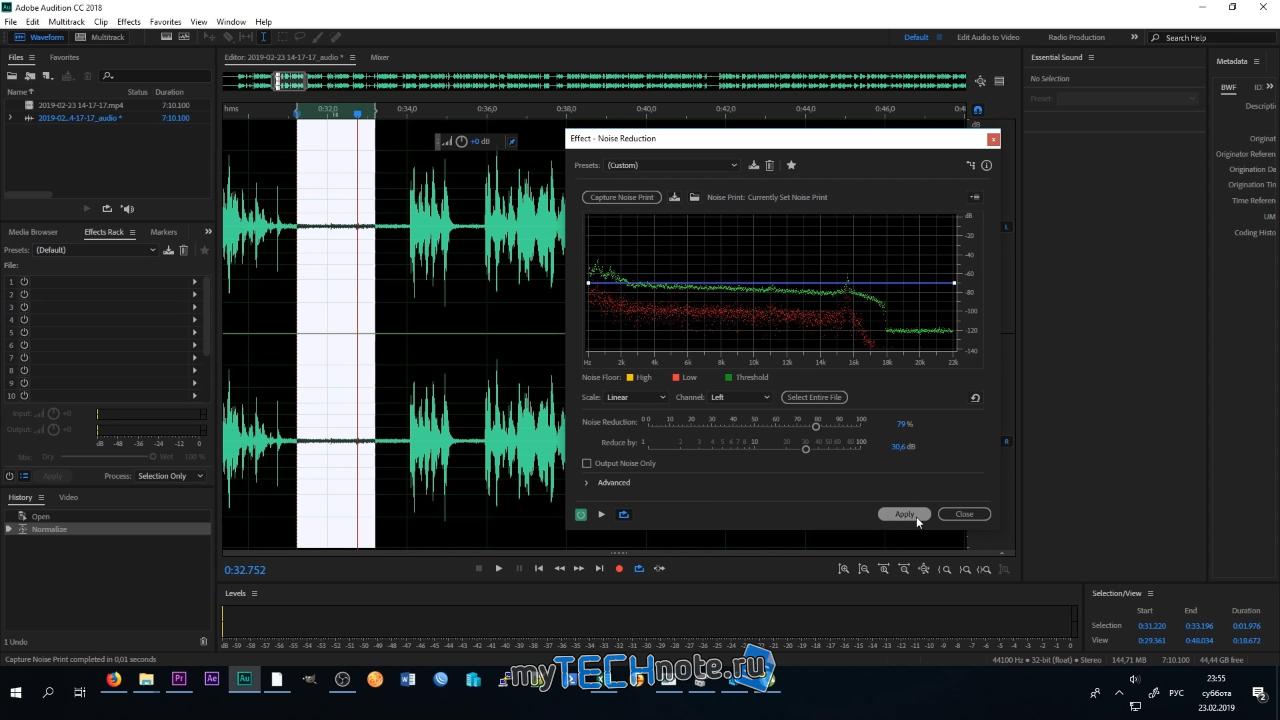1280x720 pixels.
Task: Open the Channel dropdown set to Left
Action: tap(740, 397)
